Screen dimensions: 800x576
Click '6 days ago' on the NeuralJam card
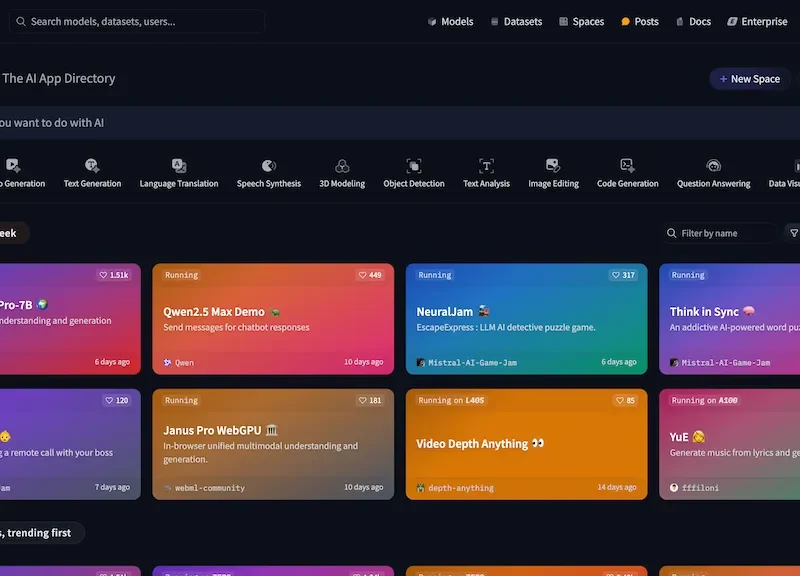point(619,362)
